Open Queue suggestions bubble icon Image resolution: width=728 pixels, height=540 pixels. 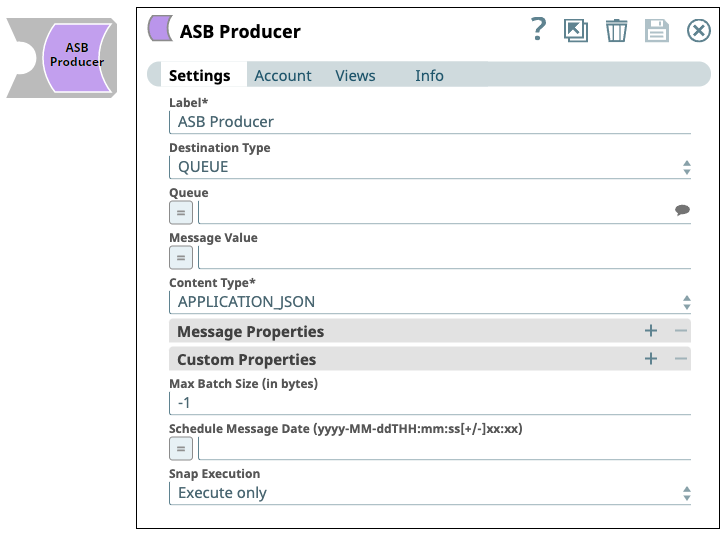(x=682, y=210)
